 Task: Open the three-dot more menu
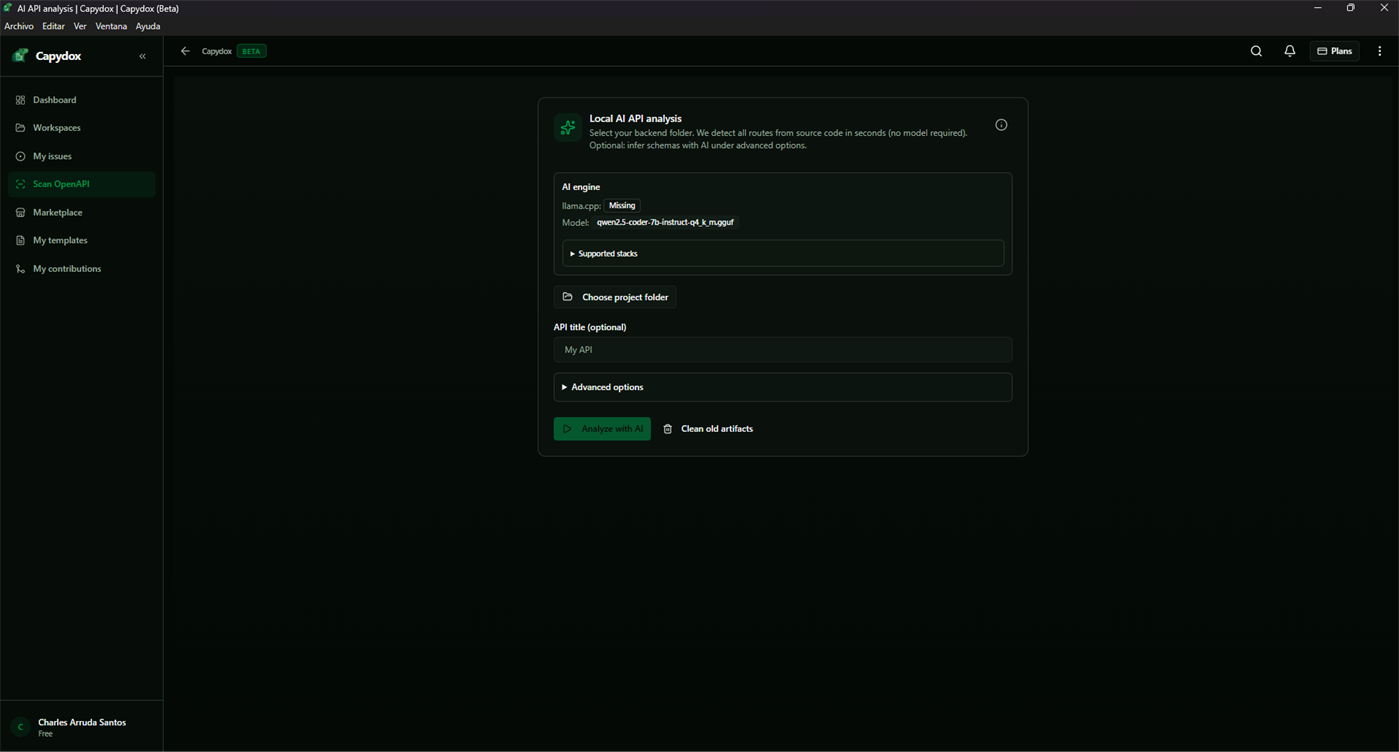coord(1380,51)
